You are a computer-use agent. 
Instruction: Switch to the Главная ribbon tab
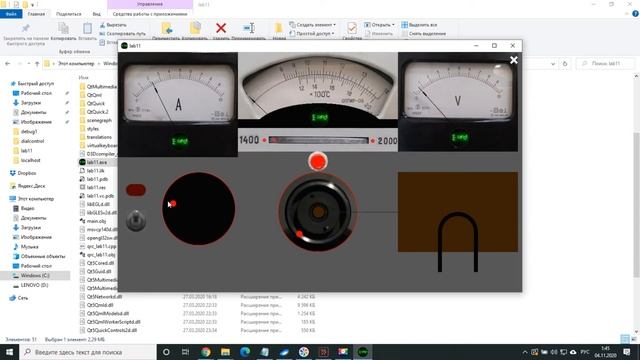(x=36, y=14)
